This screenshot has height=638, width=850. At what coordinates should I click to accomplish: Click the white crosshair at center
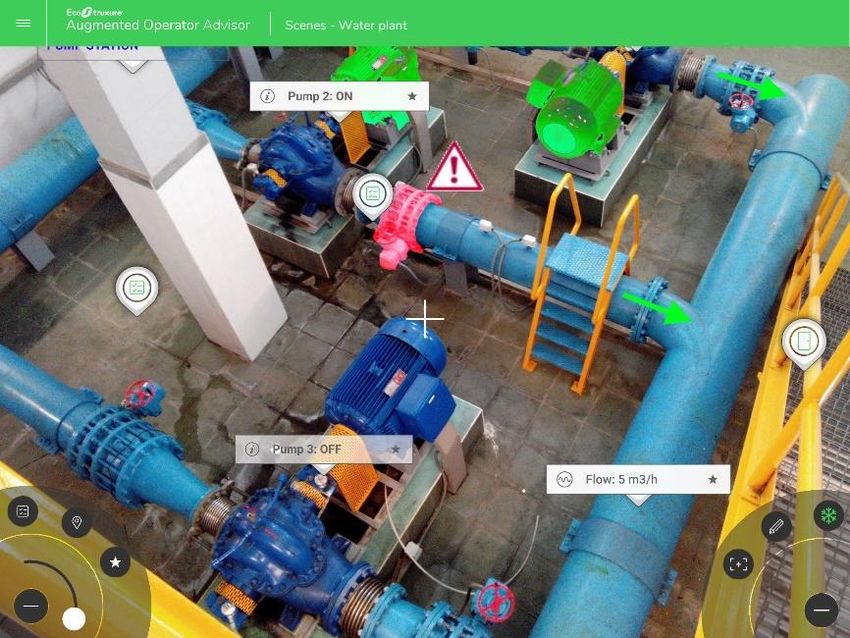(425, 319)
